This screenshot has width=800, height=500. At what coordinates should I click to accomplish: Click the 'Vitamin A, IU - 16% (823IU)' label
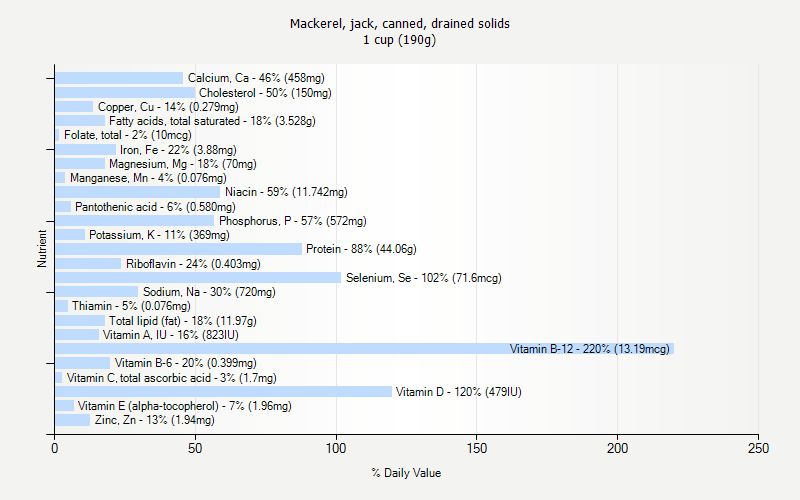(171, 335)
